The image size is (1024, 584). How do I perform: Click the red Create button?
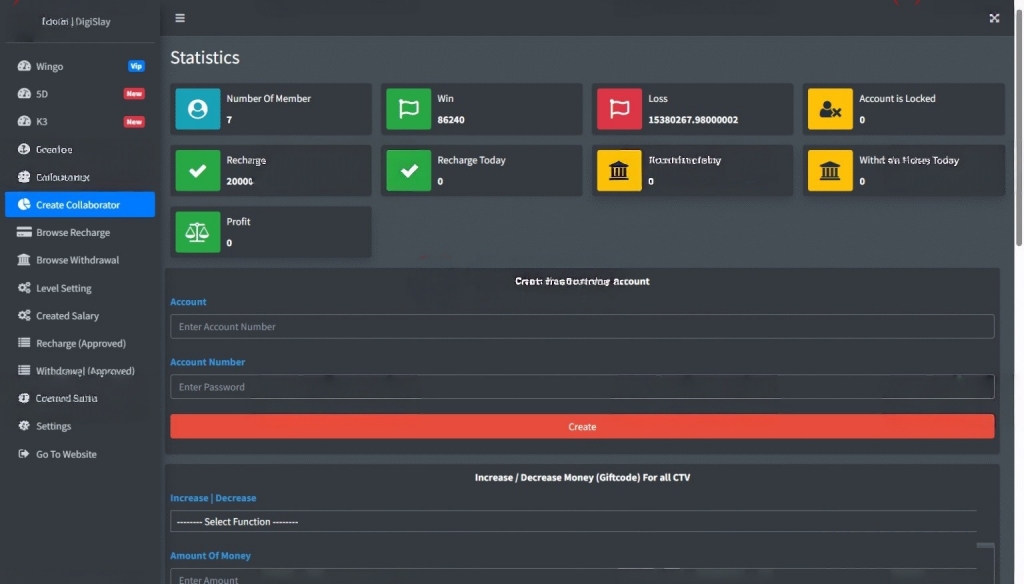point(582,427)
